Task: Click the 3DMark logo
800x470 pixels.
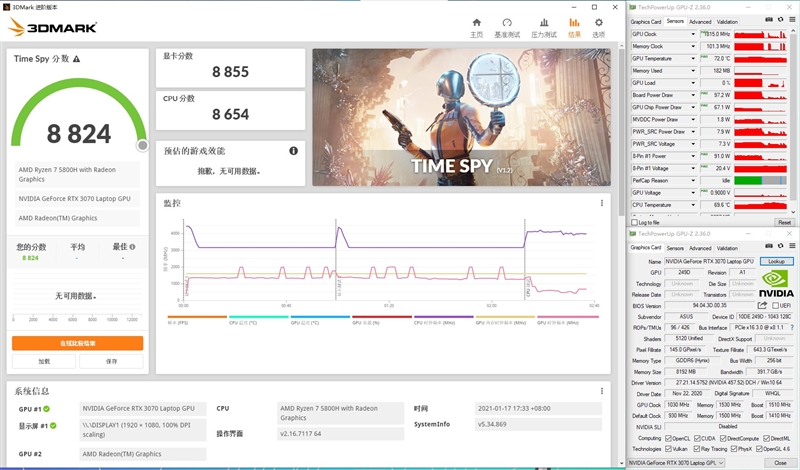Action: (53, 27)
